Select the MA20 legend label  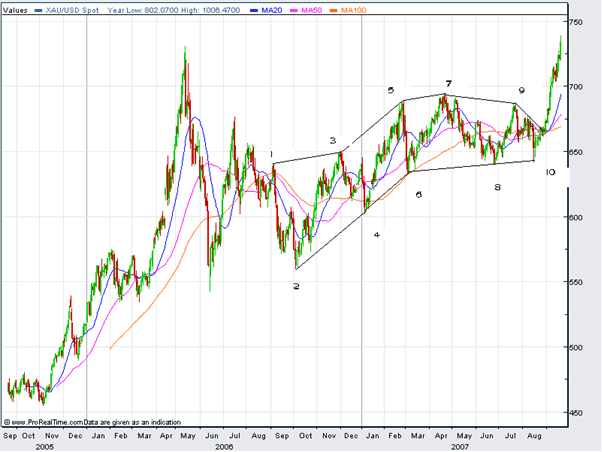click(x=270, y=9)
